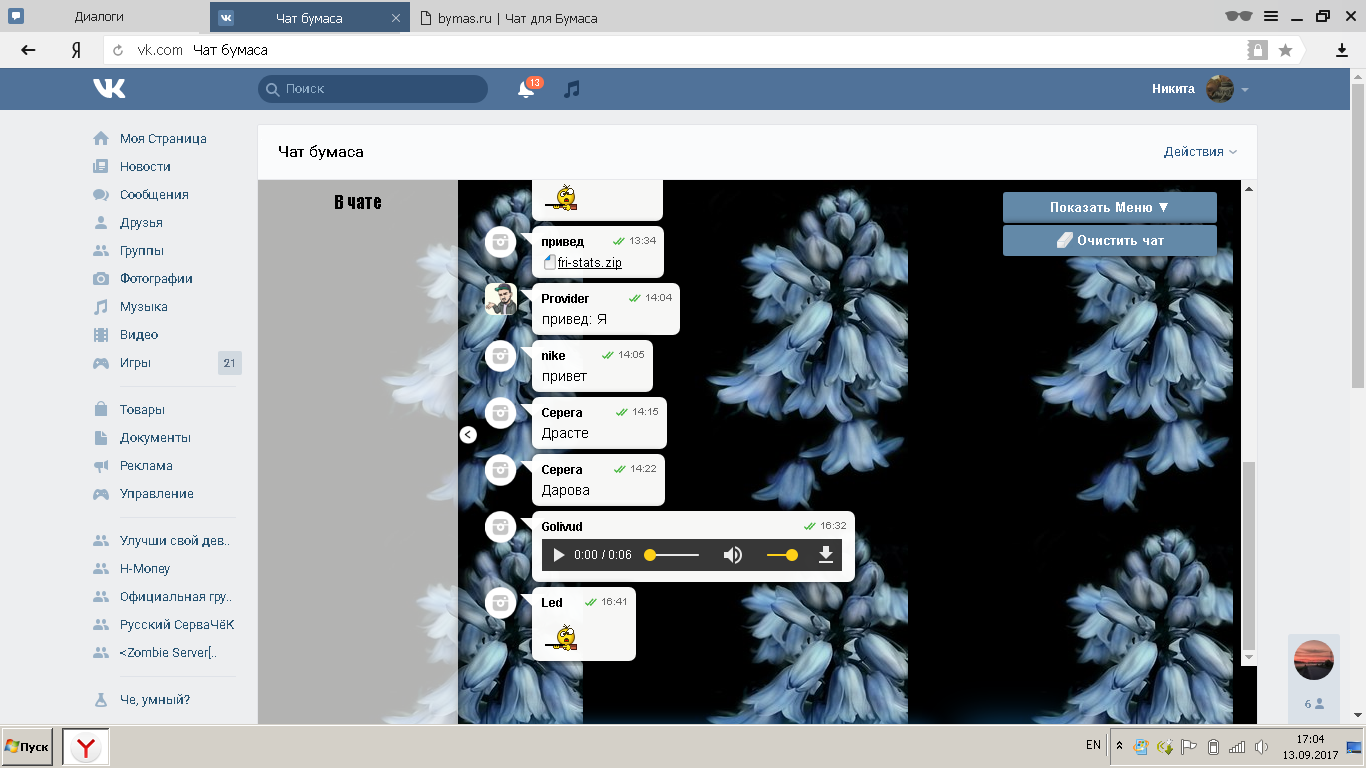Open Сообщения in the left menu
1366x768 pixels.
pos(154,195)
